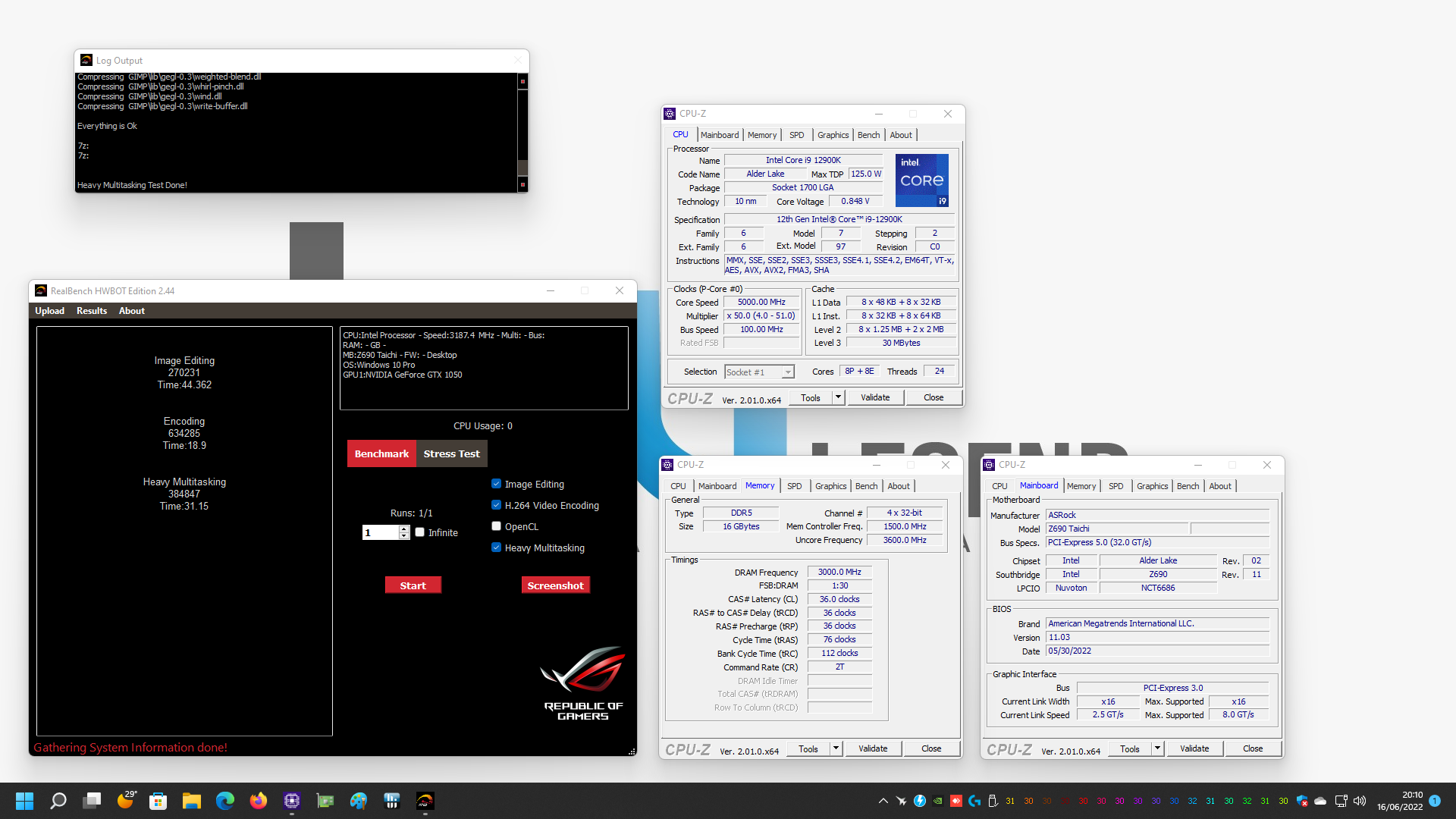Switch to Stress Test mode
Screen dimensions: 1456x819
451,453
